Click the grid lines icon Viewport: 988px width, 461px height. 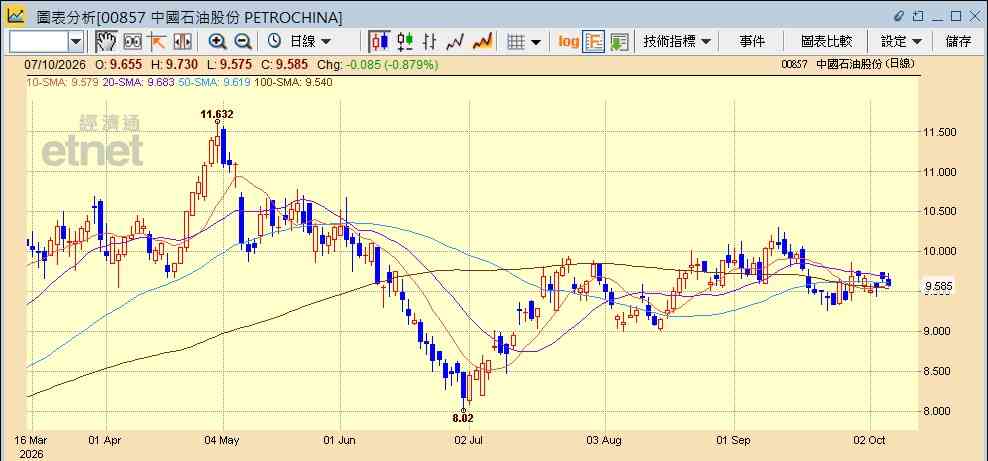[516, 42]
